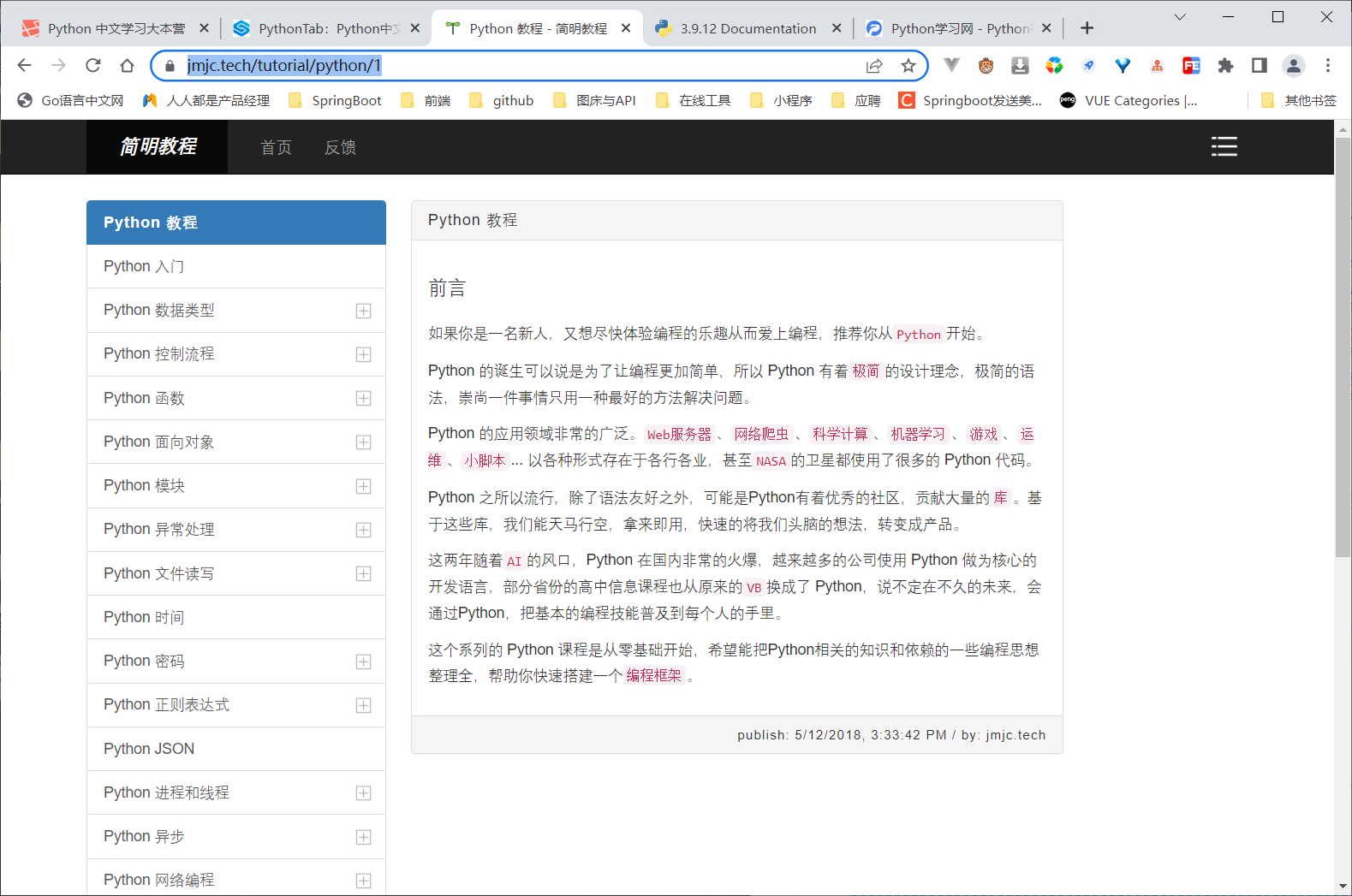Open the extensions puzzle icon
Image resolution: width=1352 pixels, height=896 pixels.
[1225, 66]
